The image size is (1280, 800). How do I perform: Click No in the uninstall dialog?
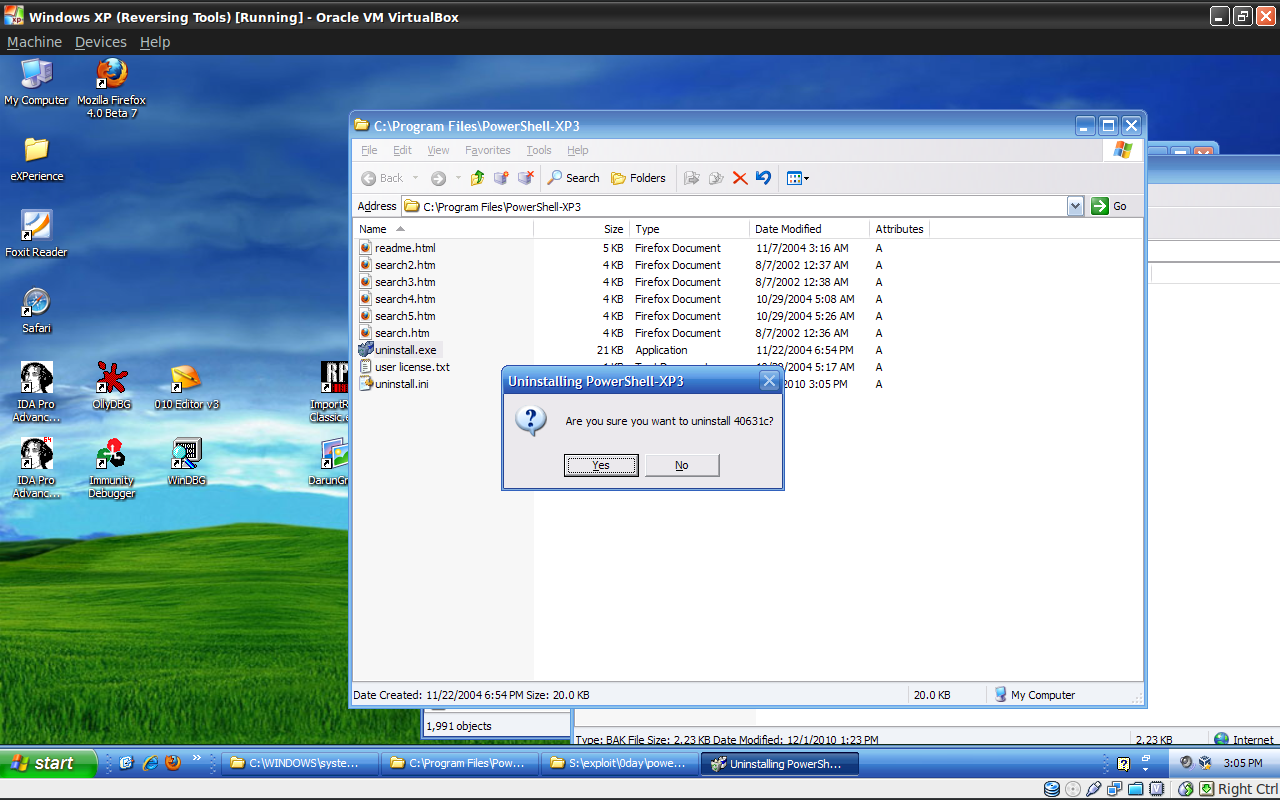click(682, 465)
